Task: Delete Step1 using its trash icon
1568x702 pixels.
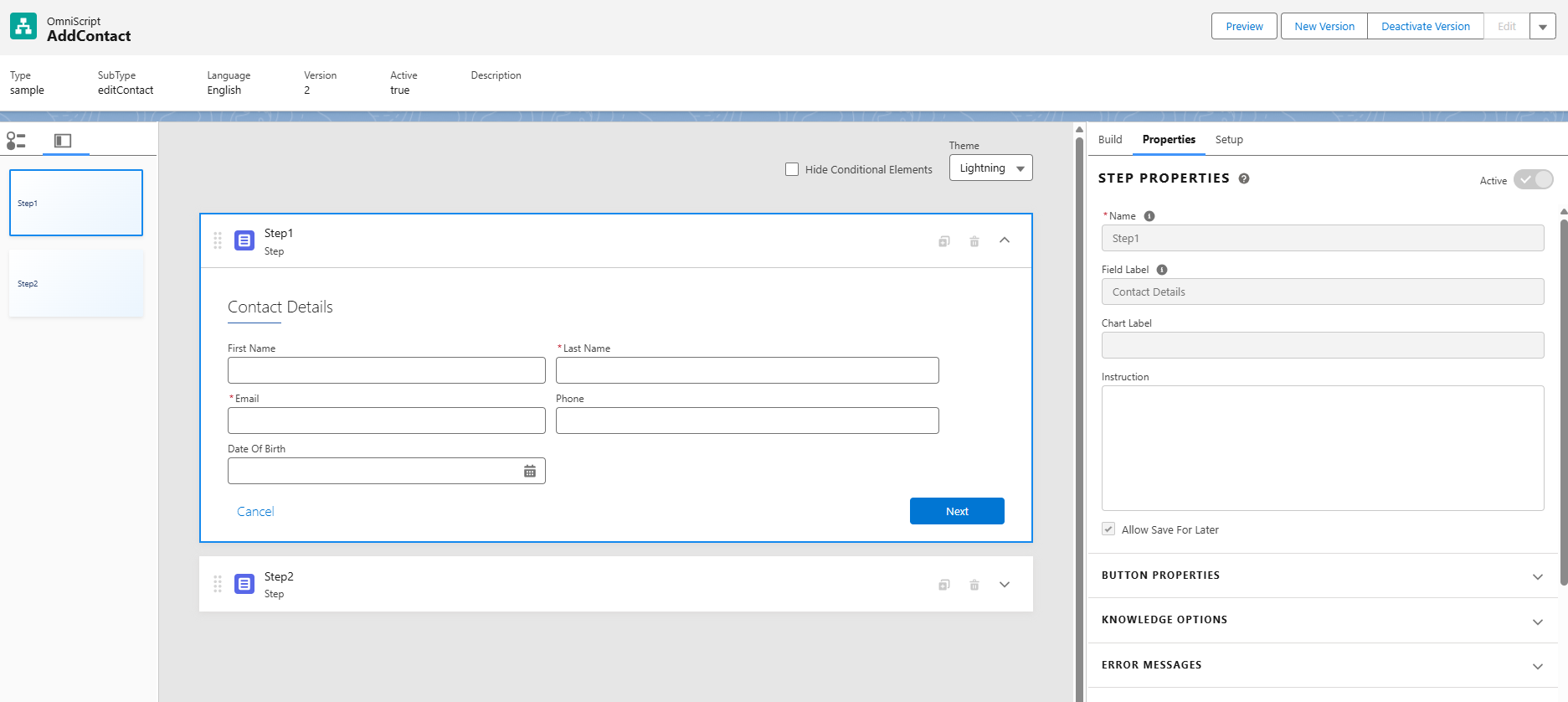Action: [x=974, y=241]
